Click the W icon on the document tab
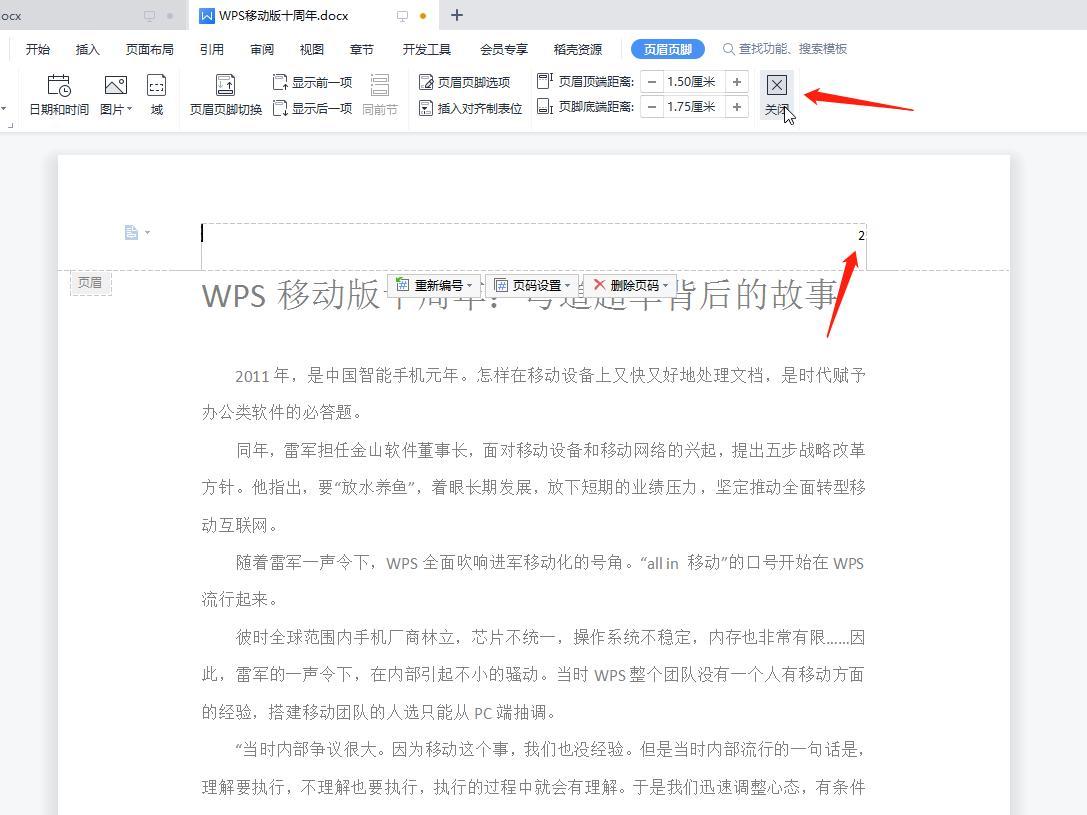This screenshot has height=815, width=1087. point(206,15)
